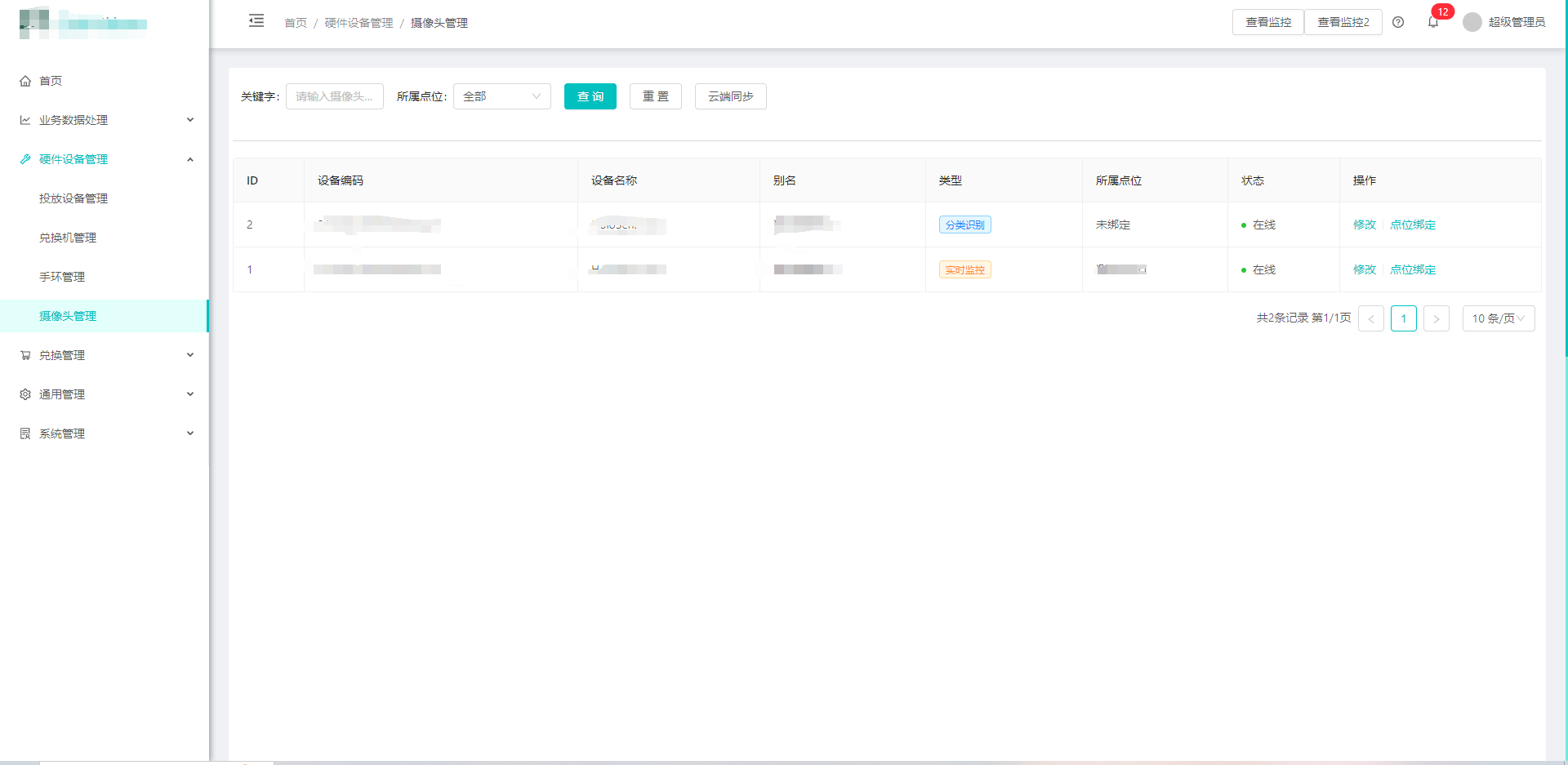Image resolution: width=1568 pixels, height=765 pixels.
Task: Click the cart icon beside 兑换管理
Action: [25, 355]
